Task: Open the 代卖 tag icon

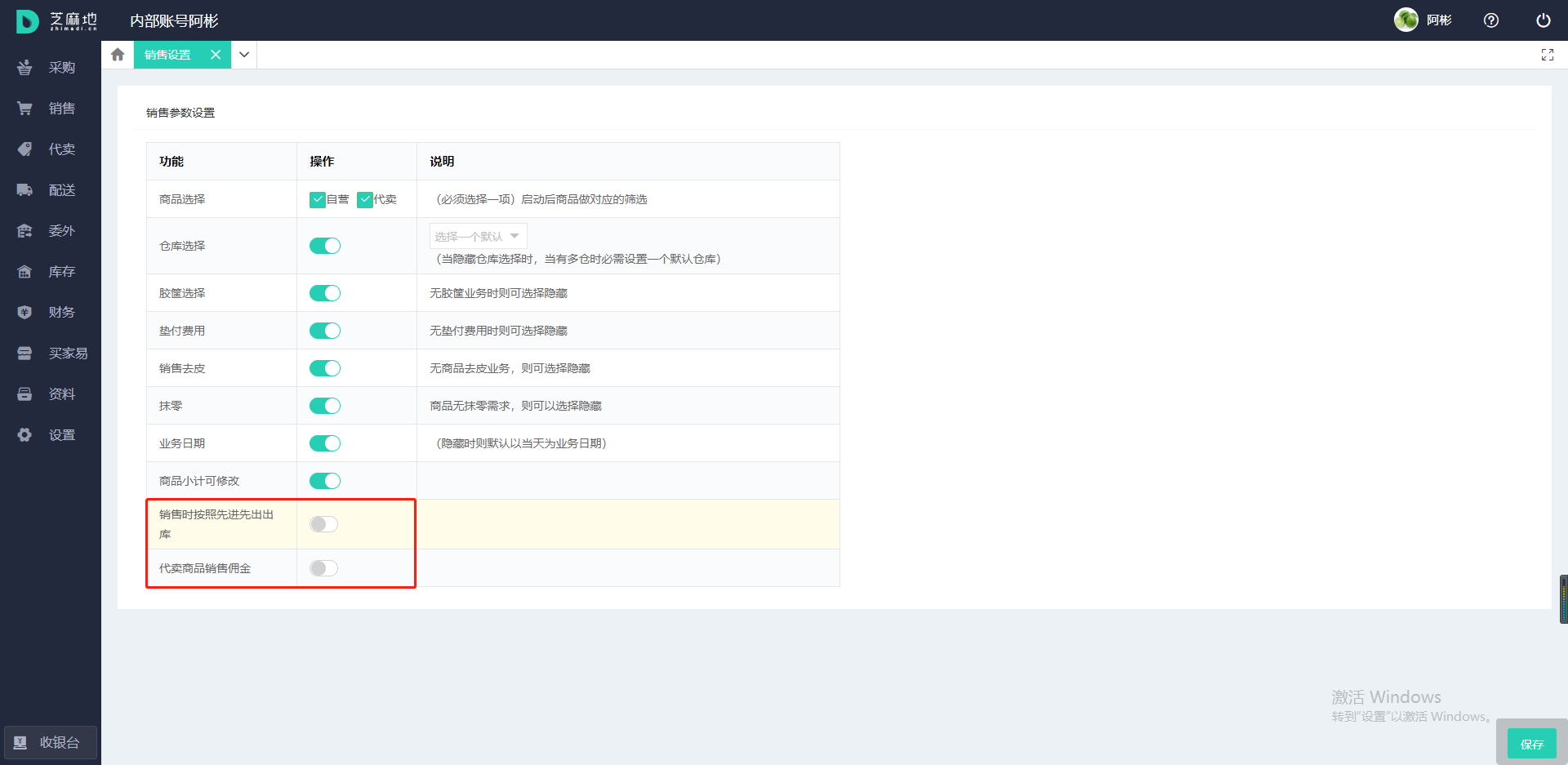Action: click(24, 149)
